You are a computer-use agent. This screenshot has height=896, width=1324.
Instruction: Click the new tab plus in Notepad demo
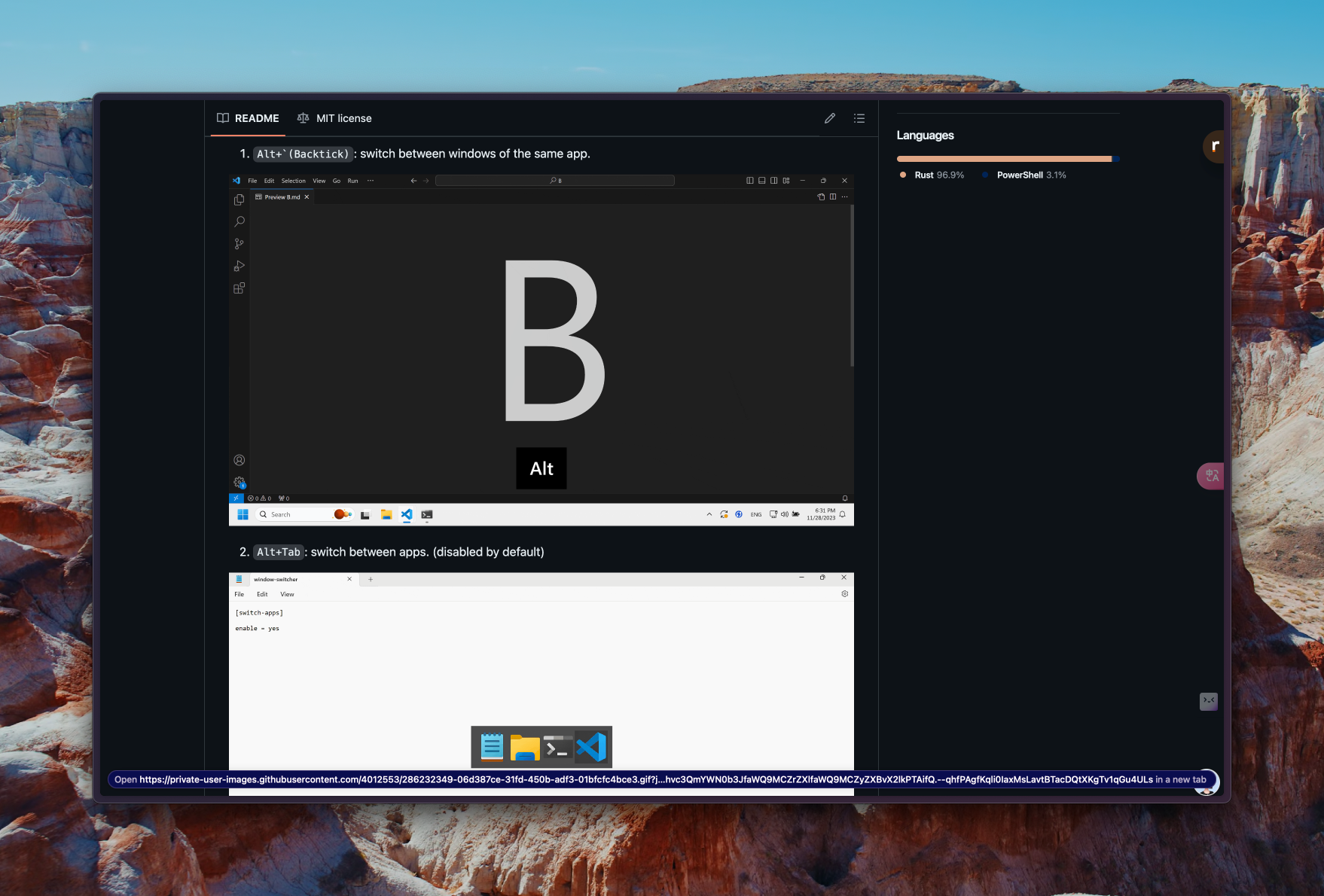pyautogui.click(x=371, y=579)
